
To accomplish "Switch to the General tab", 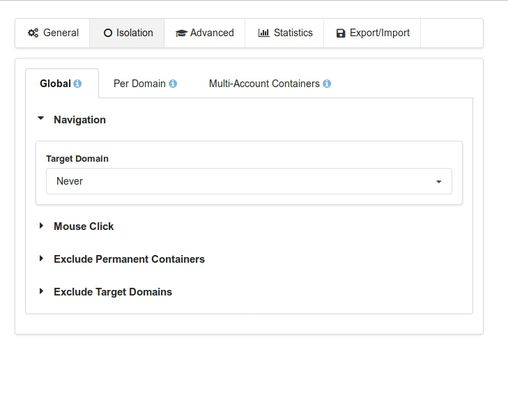I will pos(52,33).
